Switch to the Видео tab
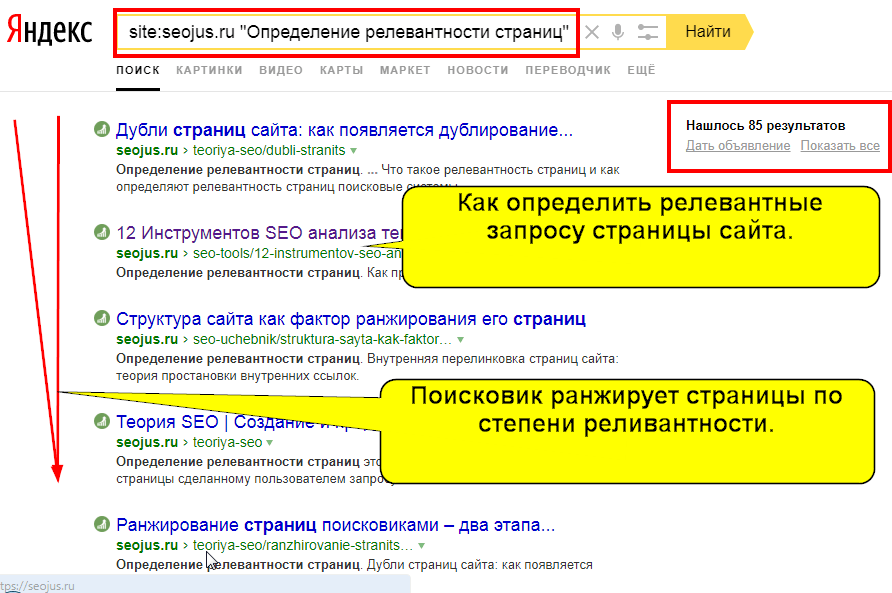Image resolution: width=892 pixels, height=593 pixels. tap(281, 70)
